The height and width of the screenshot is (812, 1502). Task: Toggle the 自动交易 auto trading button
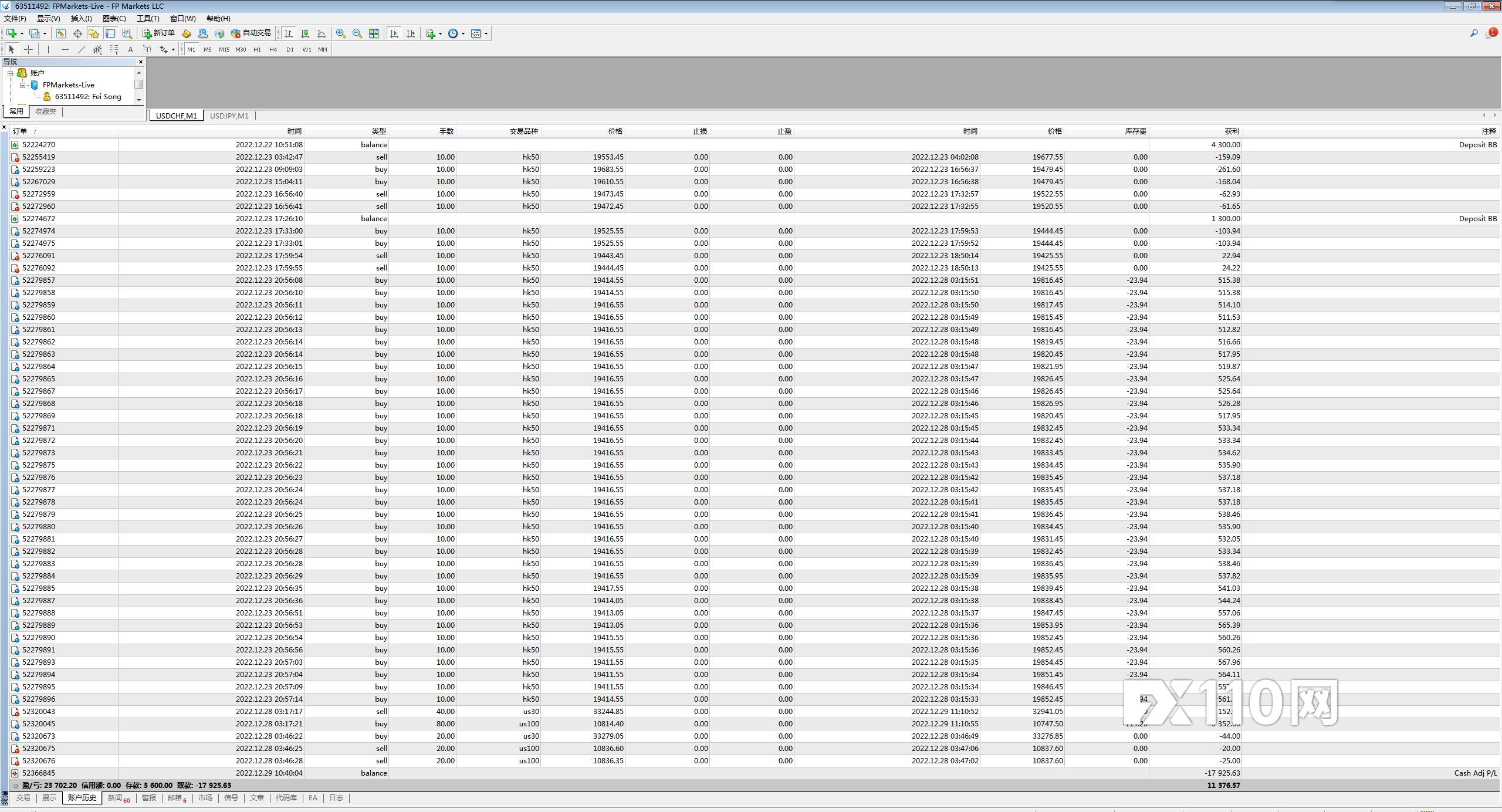pos(251,33)
